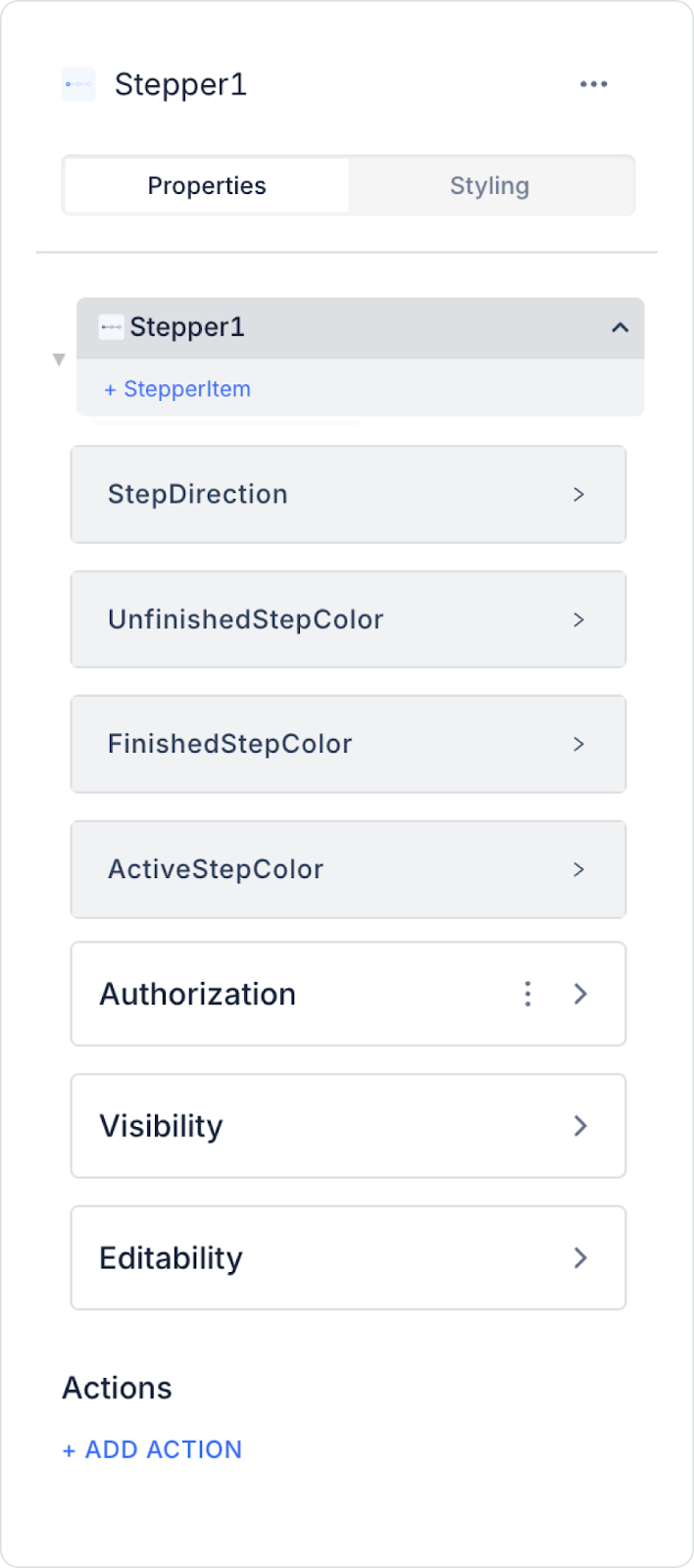The height and width of the screenshot is (1568, 694).
Task: Click the Add Action link
Action: (152, 1449)
